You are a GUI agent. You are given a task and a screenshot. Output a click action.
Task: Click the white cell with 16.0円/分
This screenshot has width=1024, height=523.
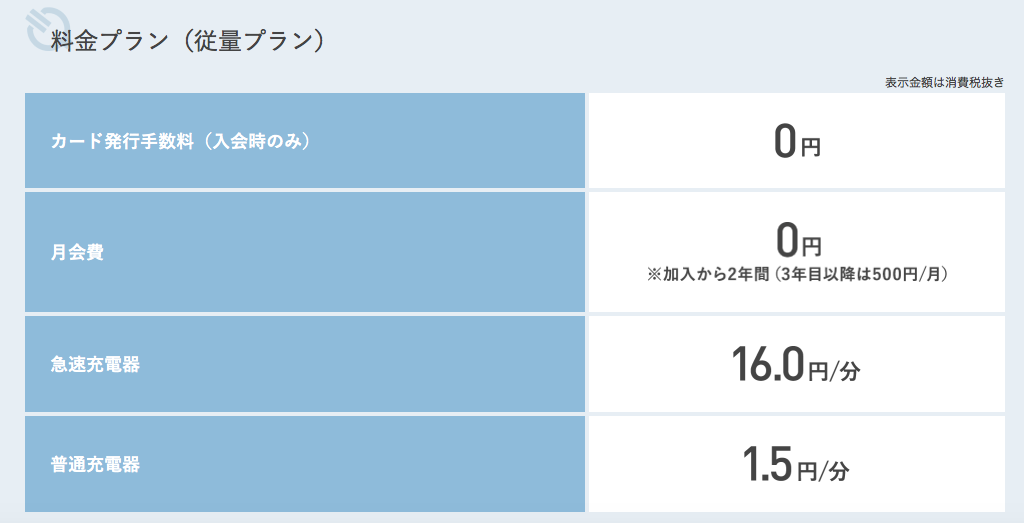797,364
